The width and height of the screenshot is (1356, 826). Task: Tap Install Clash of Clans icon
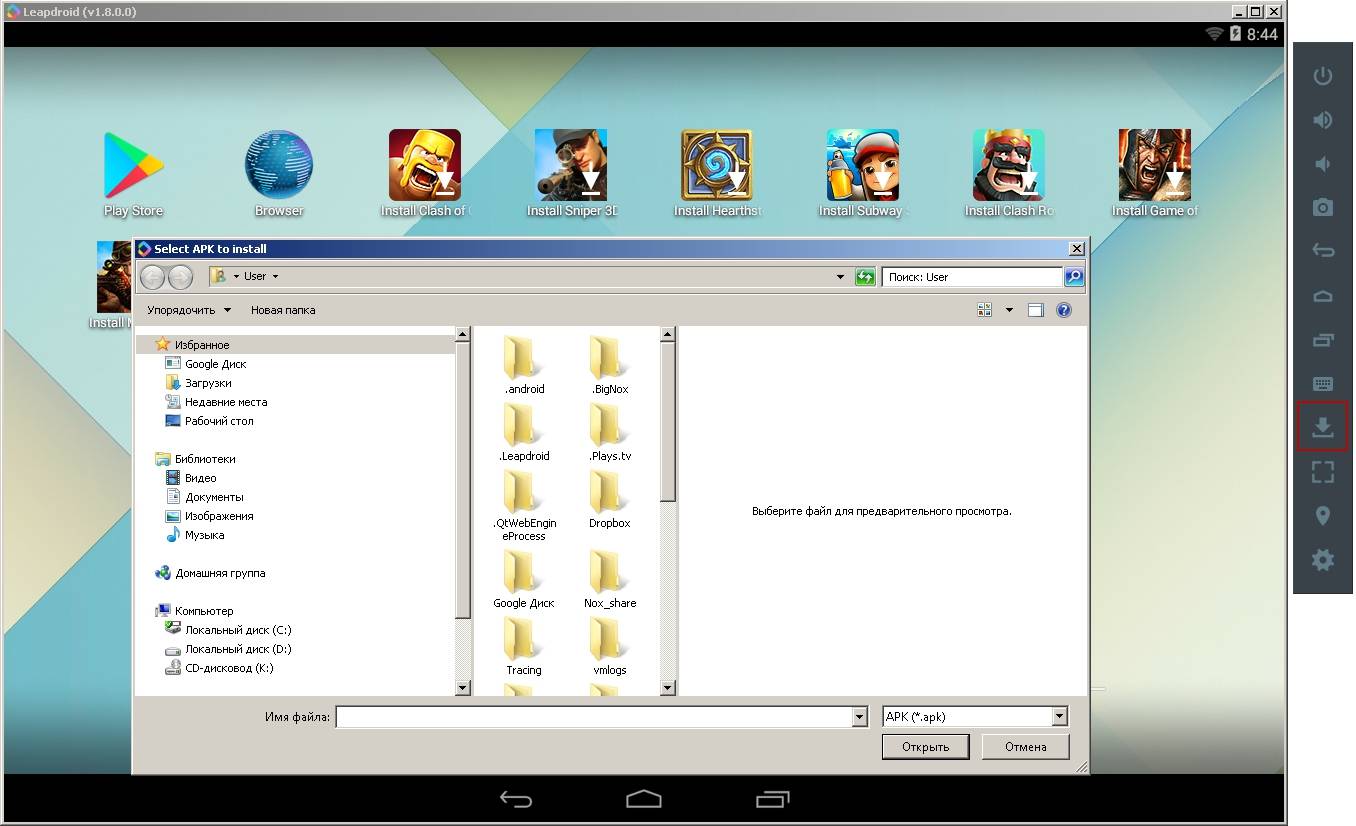[x=425, y=174]
